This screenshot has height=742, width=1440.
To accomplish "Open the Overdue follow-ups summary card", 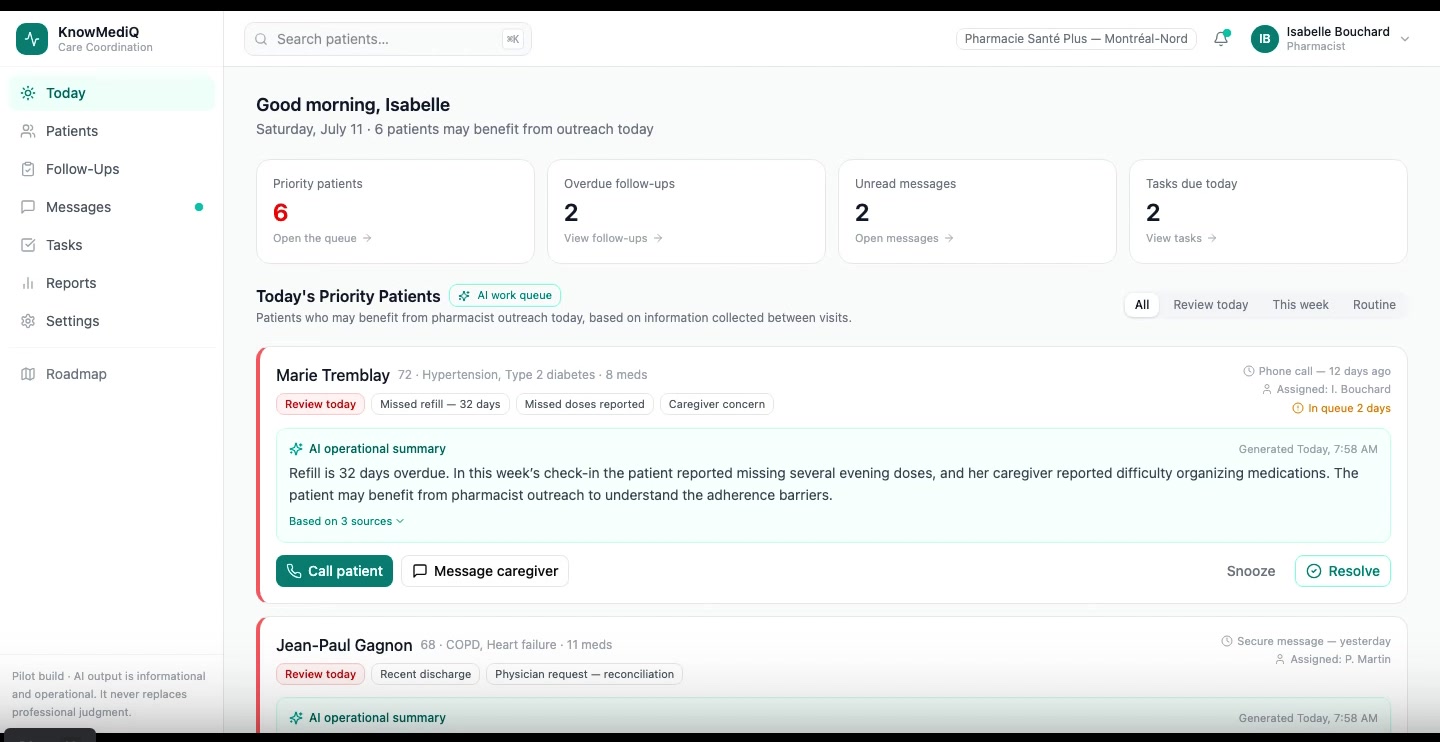I will pos(686,211).
